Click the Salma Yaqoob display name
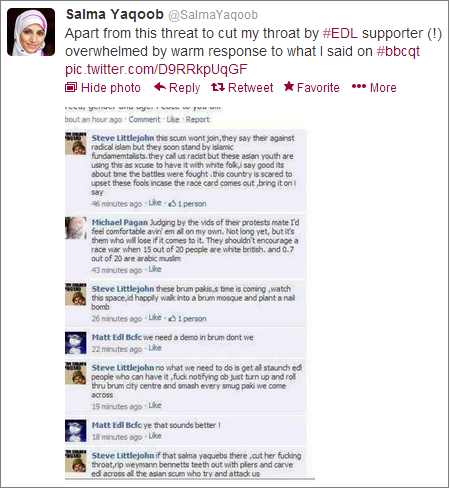The image size is (450, 489). (x=115, y=14)
